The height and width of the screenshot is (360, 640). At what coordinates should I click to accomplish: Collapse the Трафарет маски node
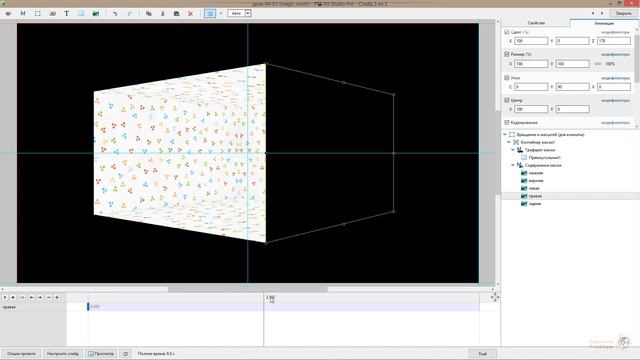[x=513, y=150]
